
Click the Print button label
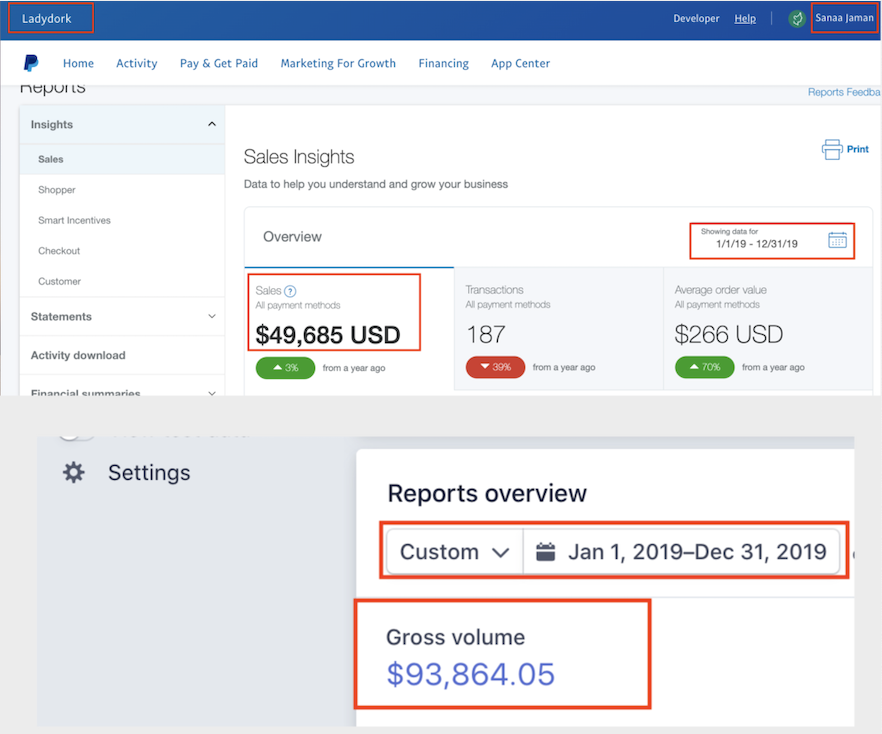[x=858, y=149]
